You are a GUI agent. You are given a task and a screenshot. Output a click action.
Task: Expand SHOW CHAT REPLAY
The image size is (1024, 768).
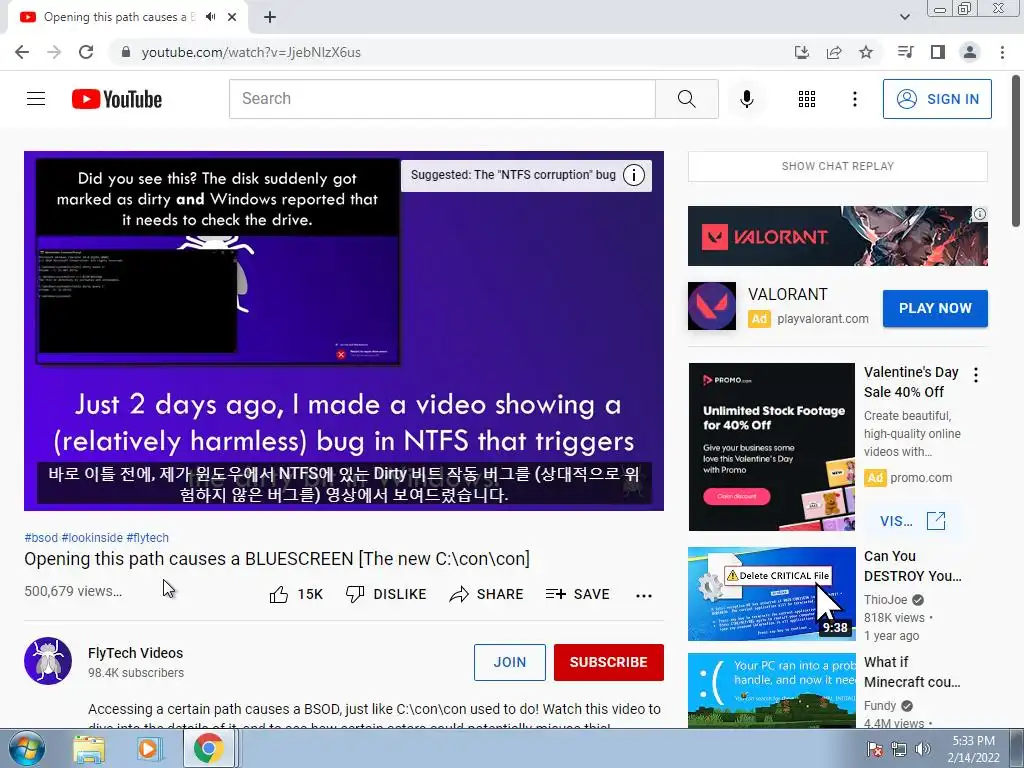tap(837, 166)
